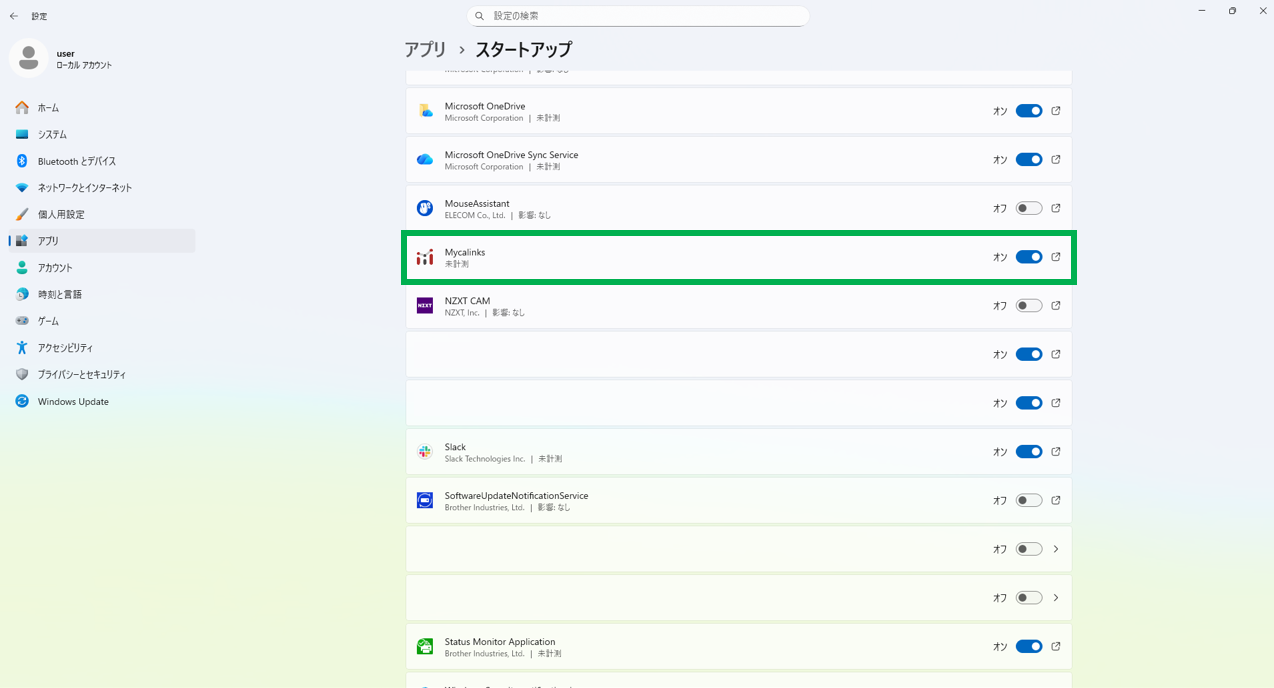Enable the NZXT CAM startup toggle
Image resolution: width=1274 pixels, height=688 pixels.
coord(1028,306)
